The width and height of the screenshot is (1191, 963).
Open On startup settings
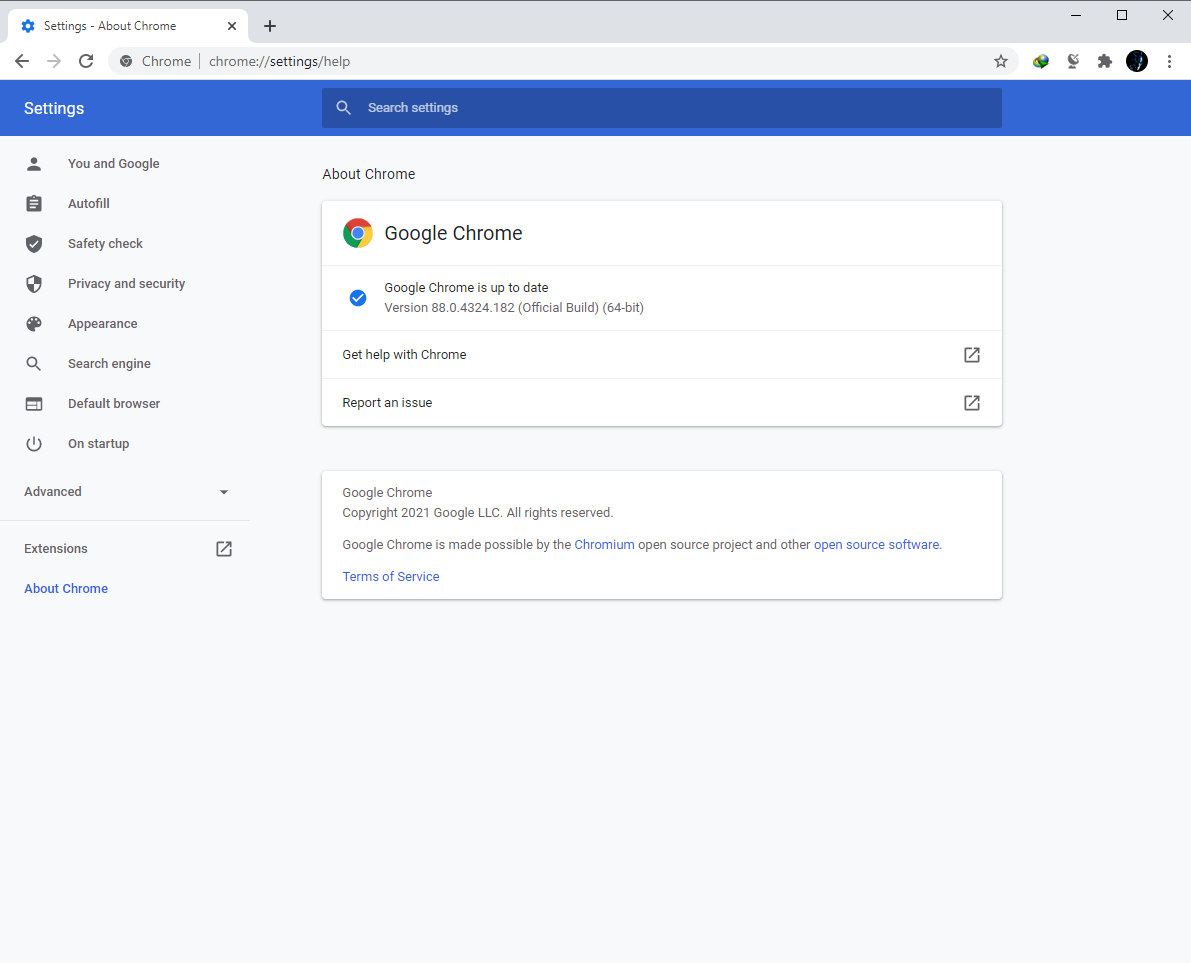(98, 444)
